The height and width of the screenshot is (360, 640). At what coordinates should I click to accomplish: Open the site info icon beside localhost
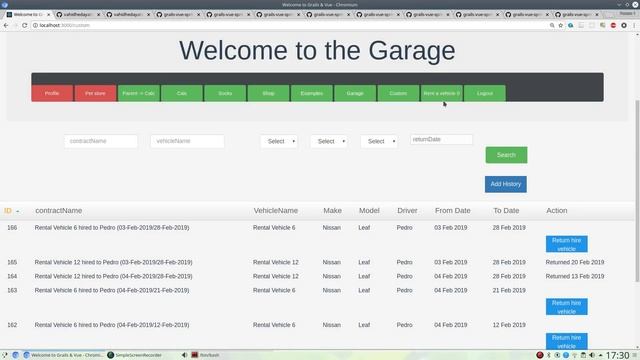click(x=35, y=25)
